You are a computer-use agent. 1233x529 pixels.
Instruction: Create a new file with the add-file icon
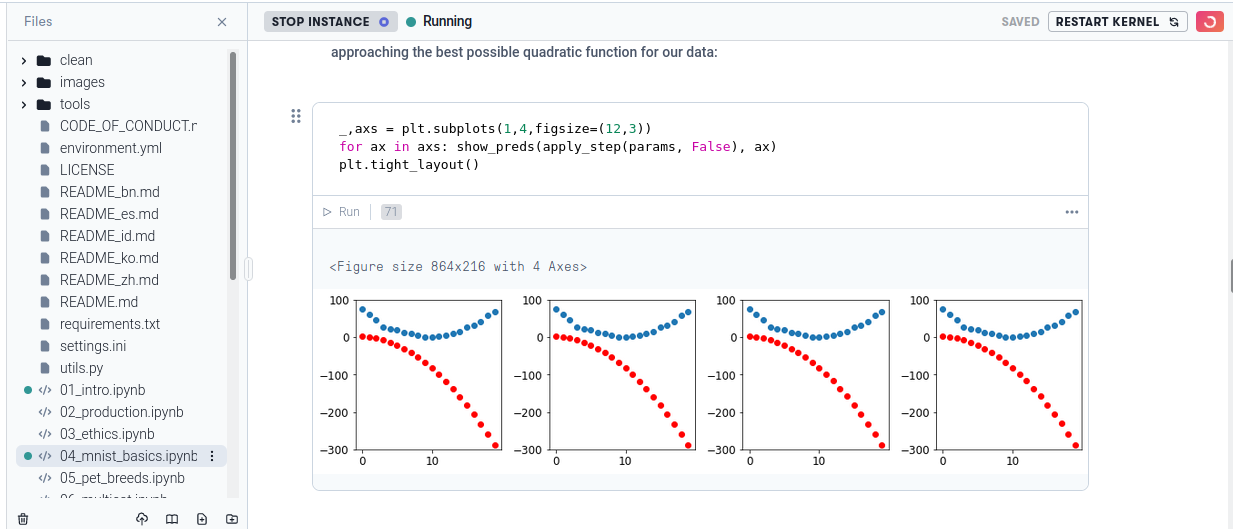[x=202, y=519]
